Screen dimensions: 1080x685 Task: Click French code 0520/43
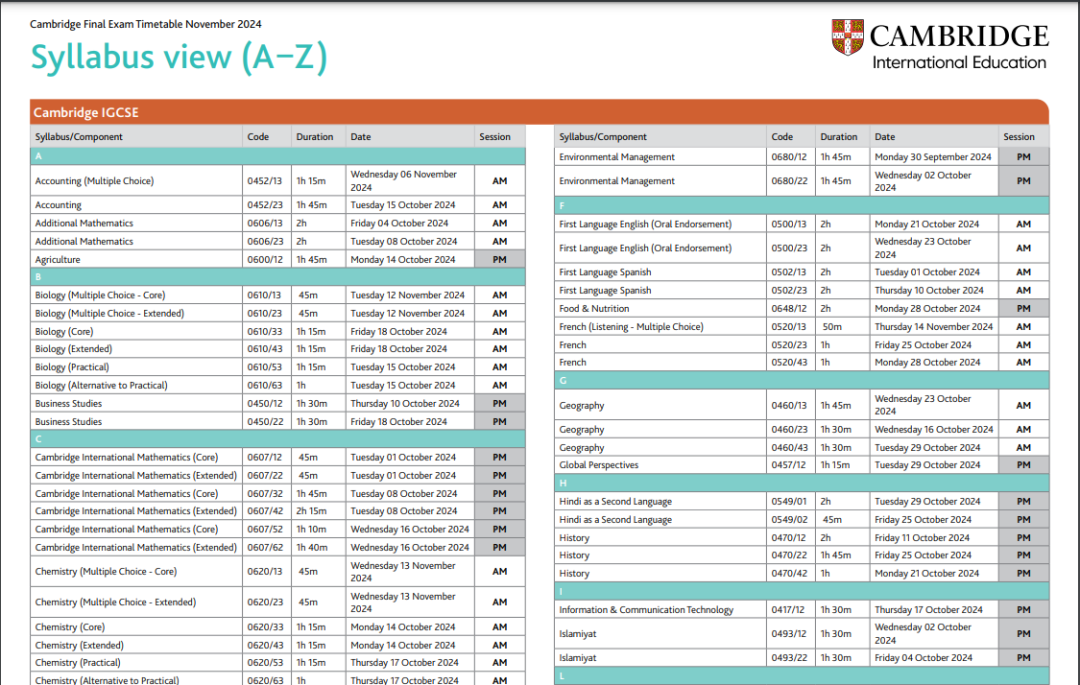tap(789, 362)
